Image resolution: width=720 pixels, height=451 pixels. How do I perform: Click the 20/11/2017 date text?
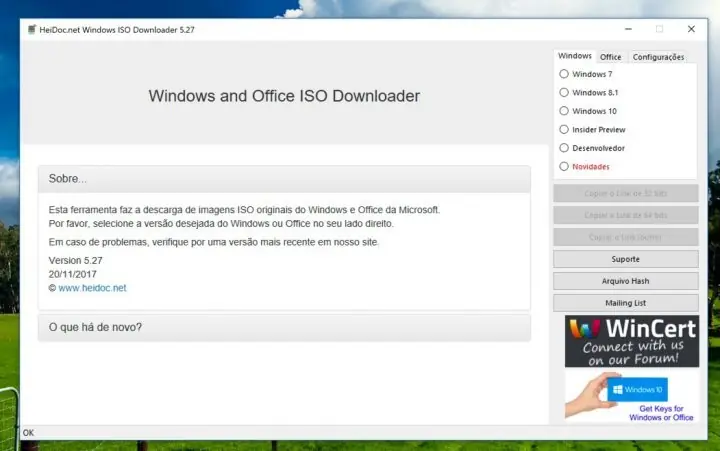coord(73,274)
